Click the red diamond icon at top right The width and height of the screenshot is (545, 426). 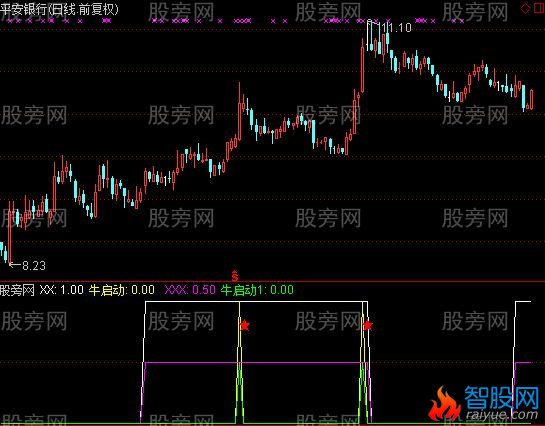coord(525,8)
